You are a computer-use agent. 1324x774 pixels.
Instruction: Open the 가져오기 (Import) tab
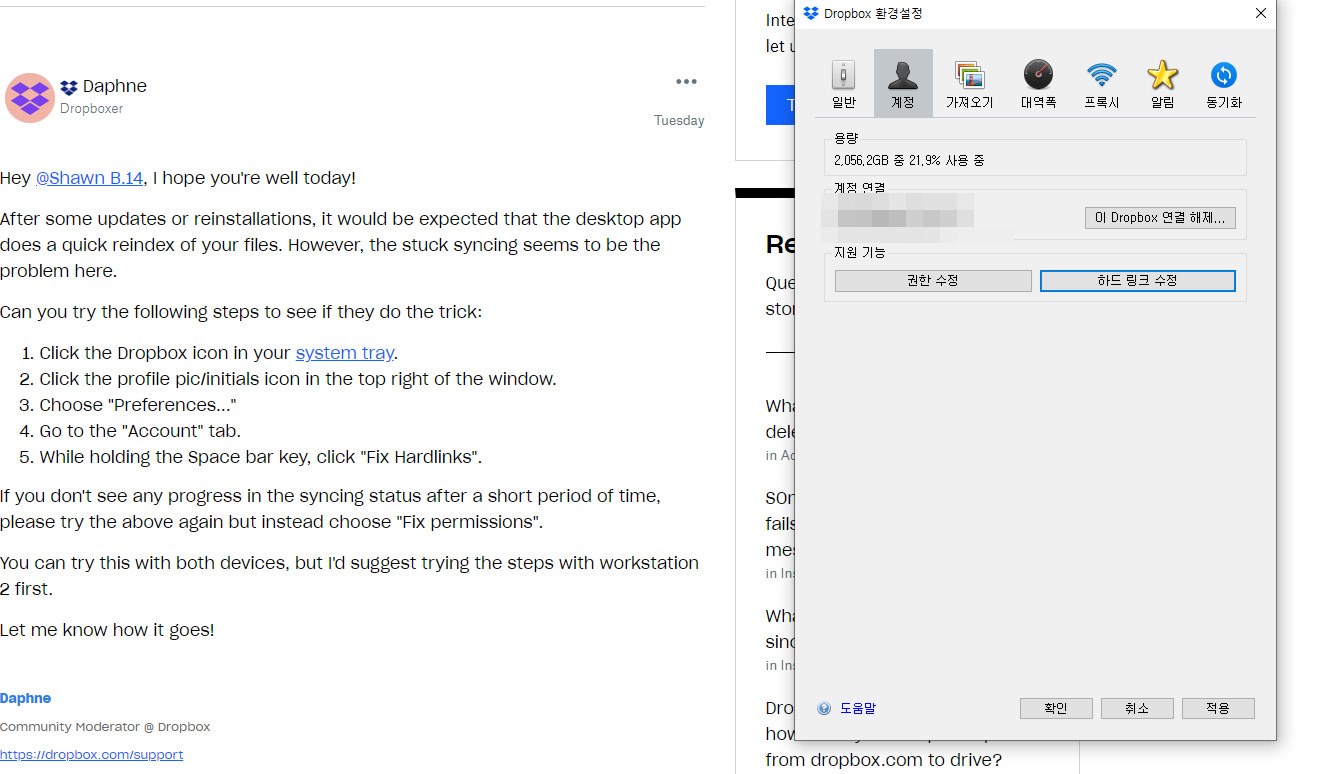click(969, 84)
